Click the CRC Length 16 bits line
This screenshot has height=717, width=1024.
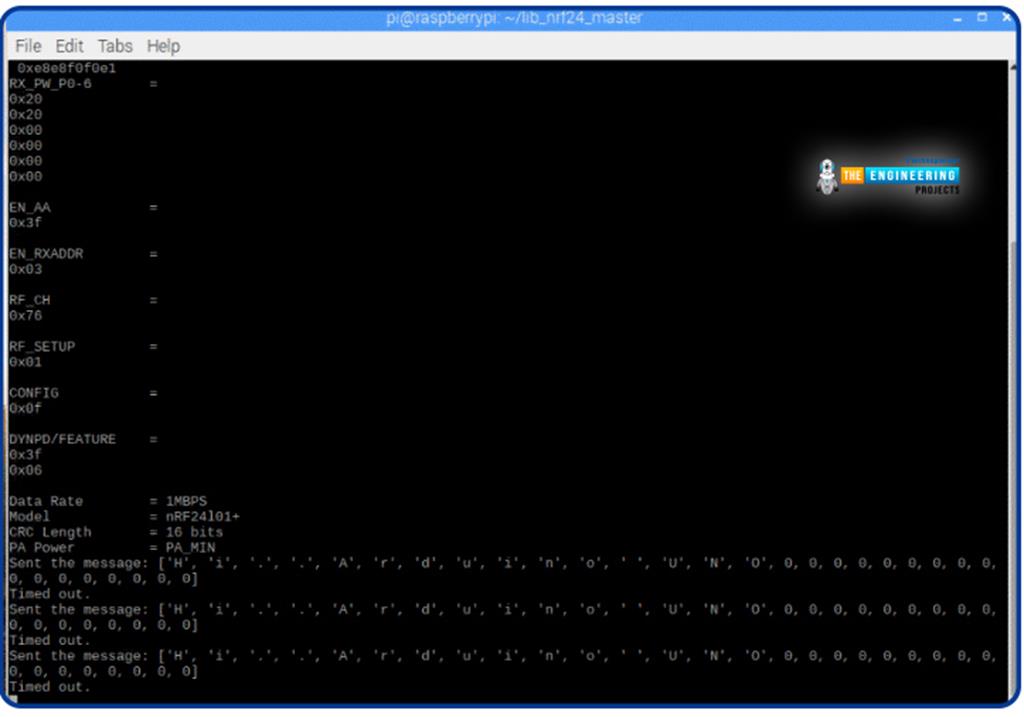(x=116, y=532)
